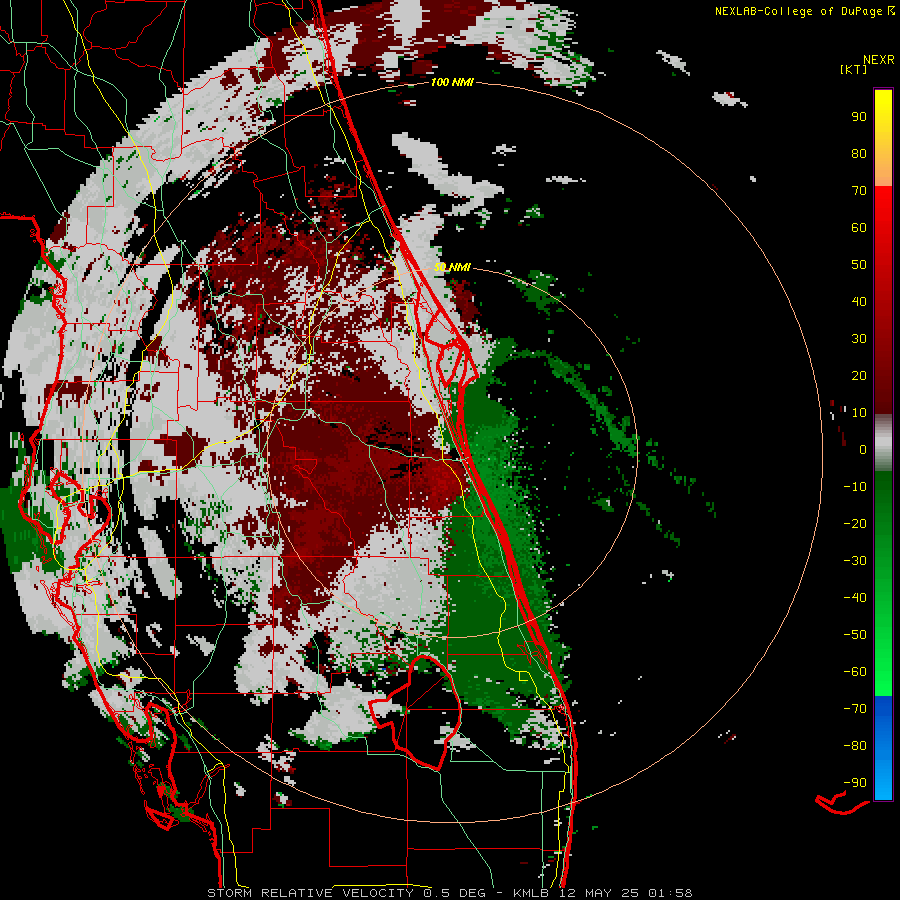Click the '60' value on the velocity scale
This screenshot has width=900, height=900.
[x=859, y=227]
